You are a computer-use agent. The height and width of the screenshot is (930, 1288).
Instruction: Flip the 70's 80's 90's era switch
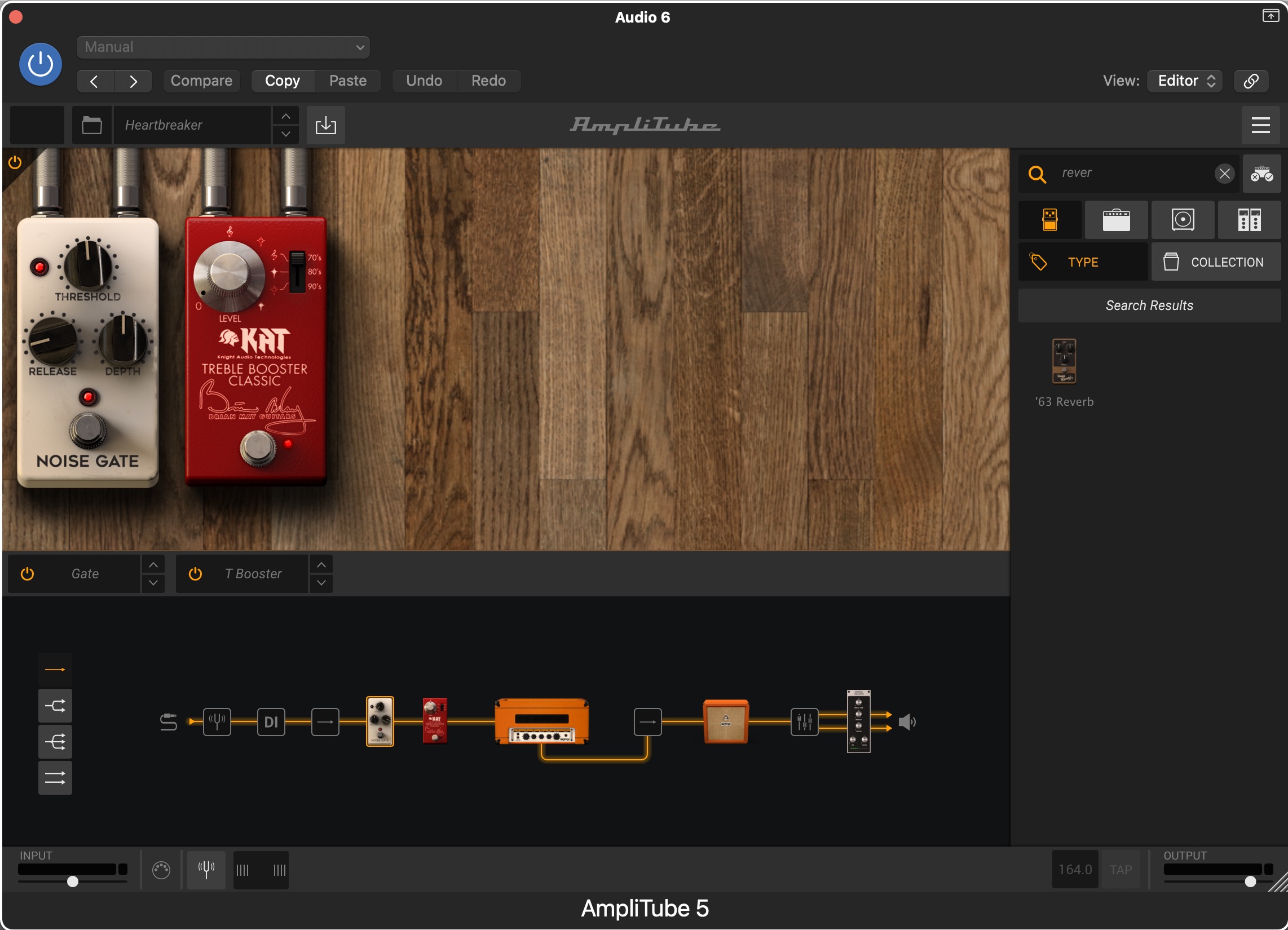(x=297, y=272)
